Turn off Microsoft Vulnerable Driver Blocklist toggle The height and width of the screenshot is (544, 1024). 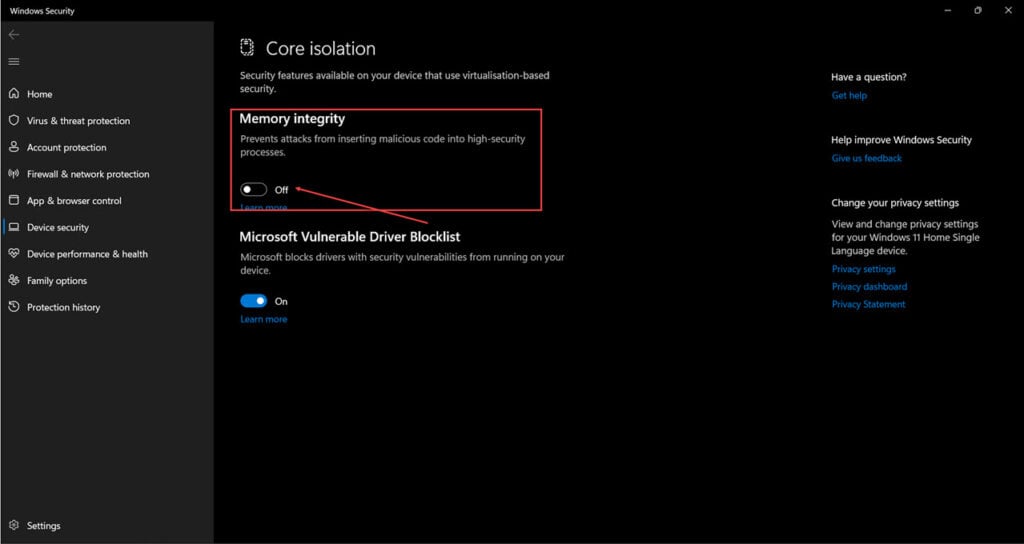coord(253,301)
